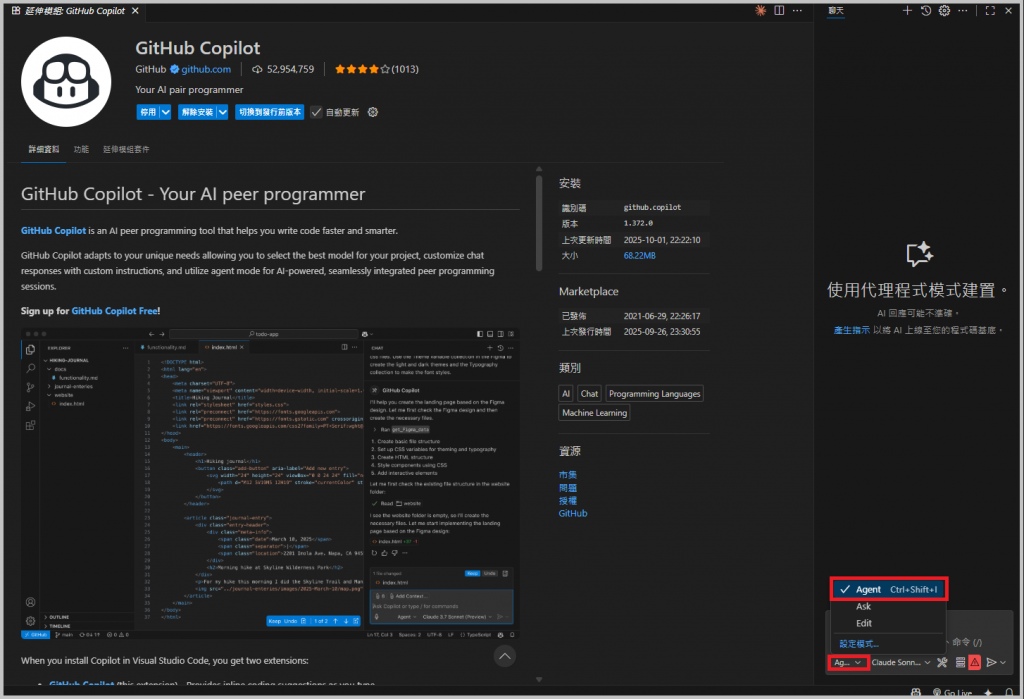
Task: Open the 市集 resource link
Action: tap(568, 475)
